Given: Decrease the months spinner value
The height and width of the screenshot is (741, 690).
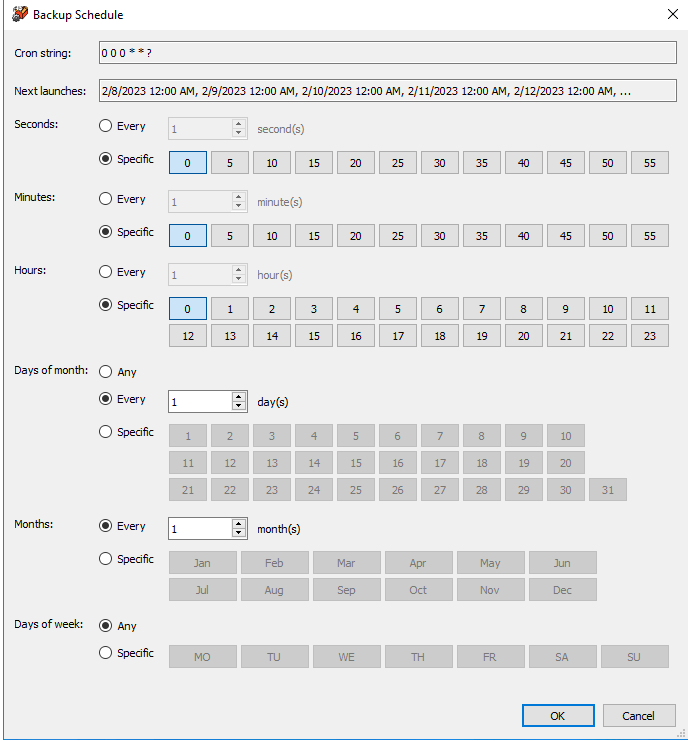Looking at the screenshot, I should coord(239,533).
